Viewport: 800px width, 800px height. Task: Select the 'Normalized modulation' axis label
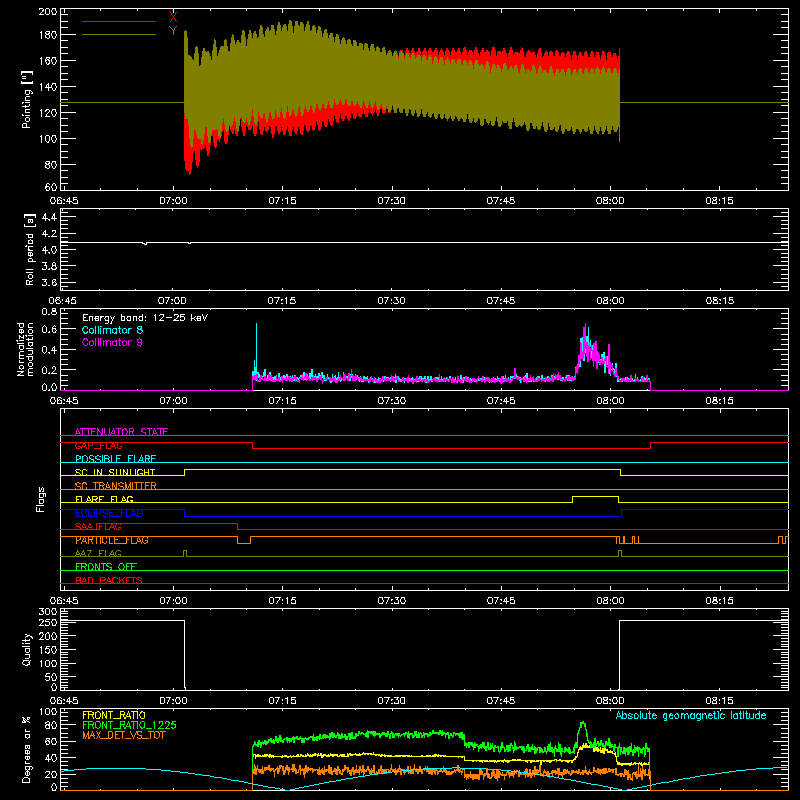point(24,349)
